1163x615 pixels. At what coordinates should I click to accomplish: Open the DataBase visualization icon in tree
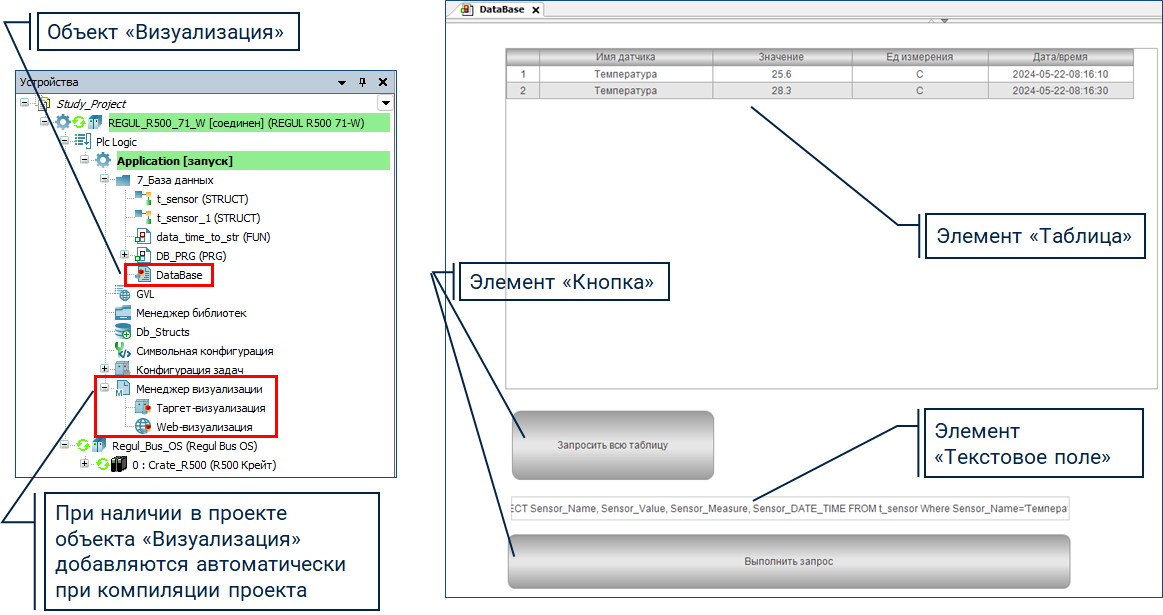(x=143, y=275)
